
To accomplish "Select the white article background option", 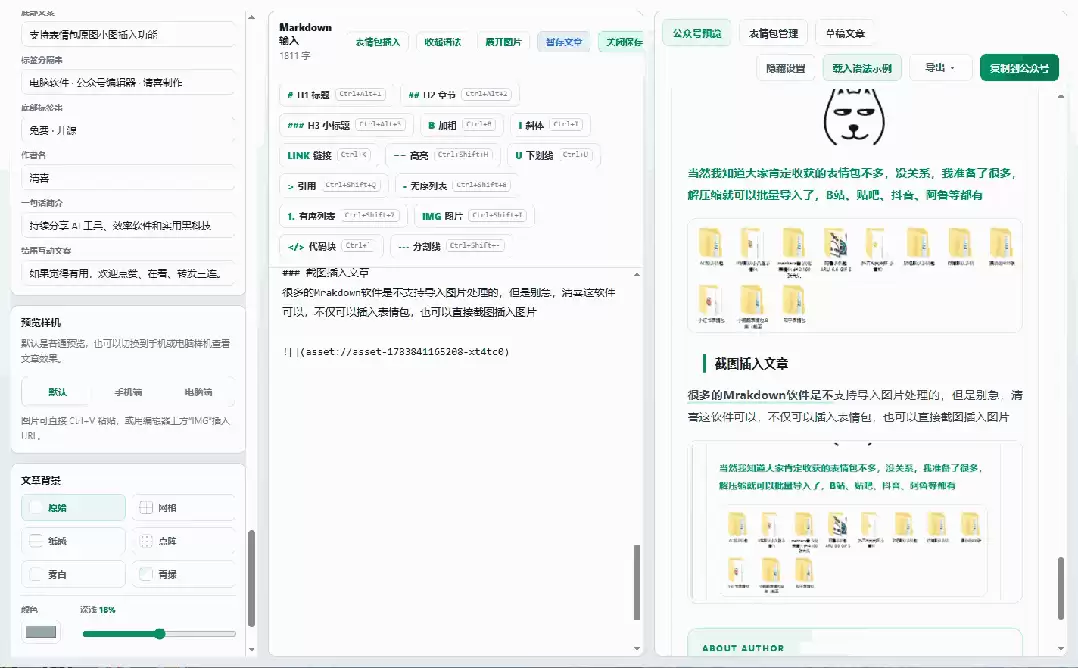I will tap(74, 574).
